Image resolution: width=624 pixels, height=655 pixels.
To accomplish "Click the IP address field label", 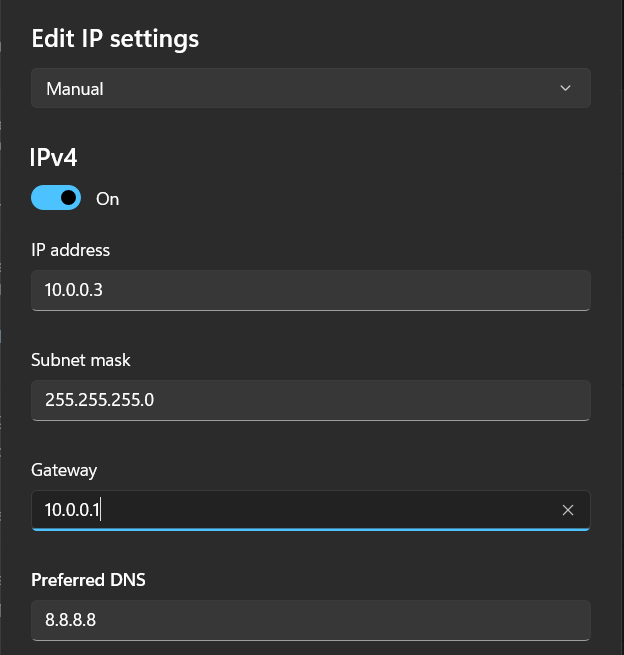I will coord(71,250).
